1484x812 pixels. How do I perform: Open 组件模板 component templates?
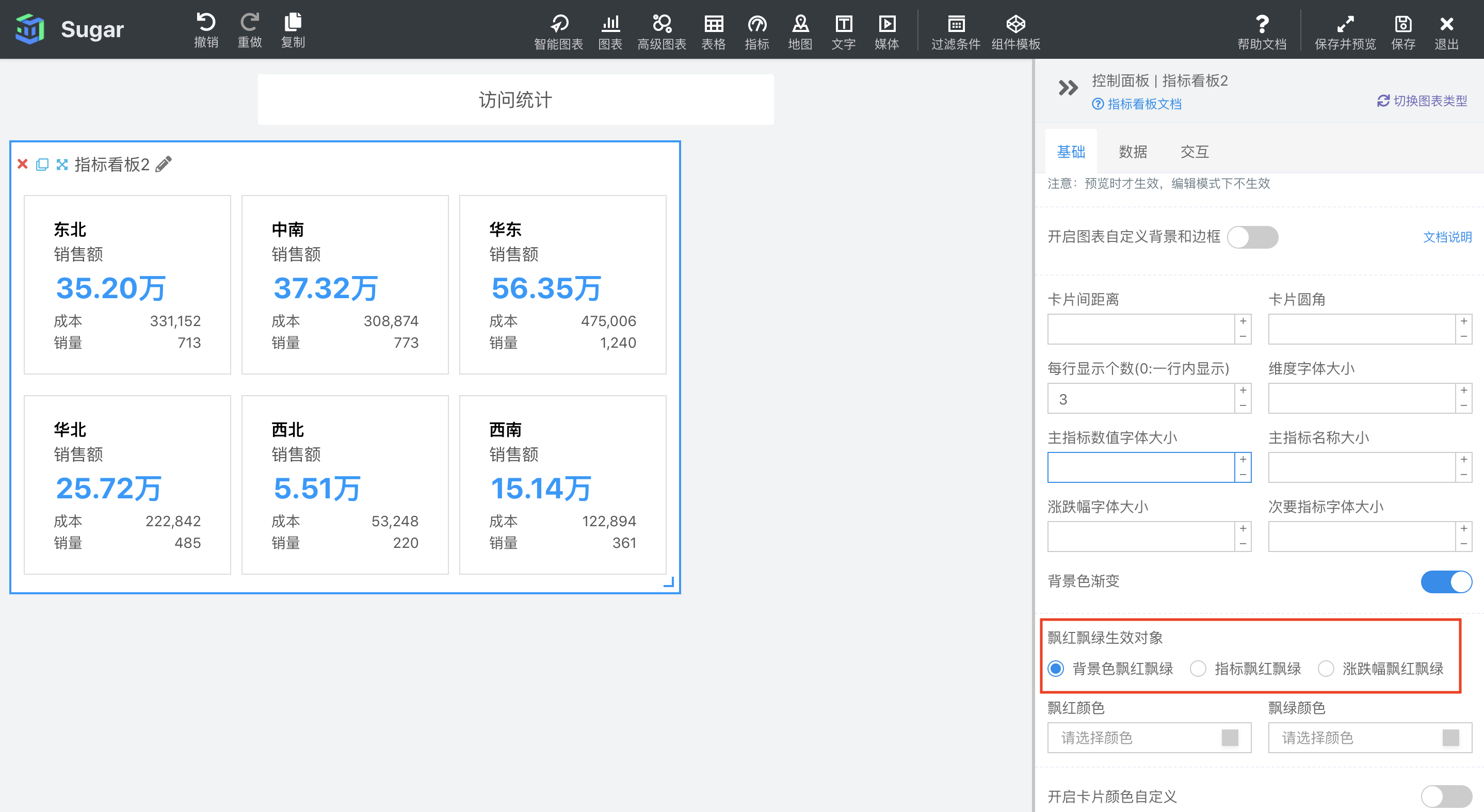[1015, 31]
